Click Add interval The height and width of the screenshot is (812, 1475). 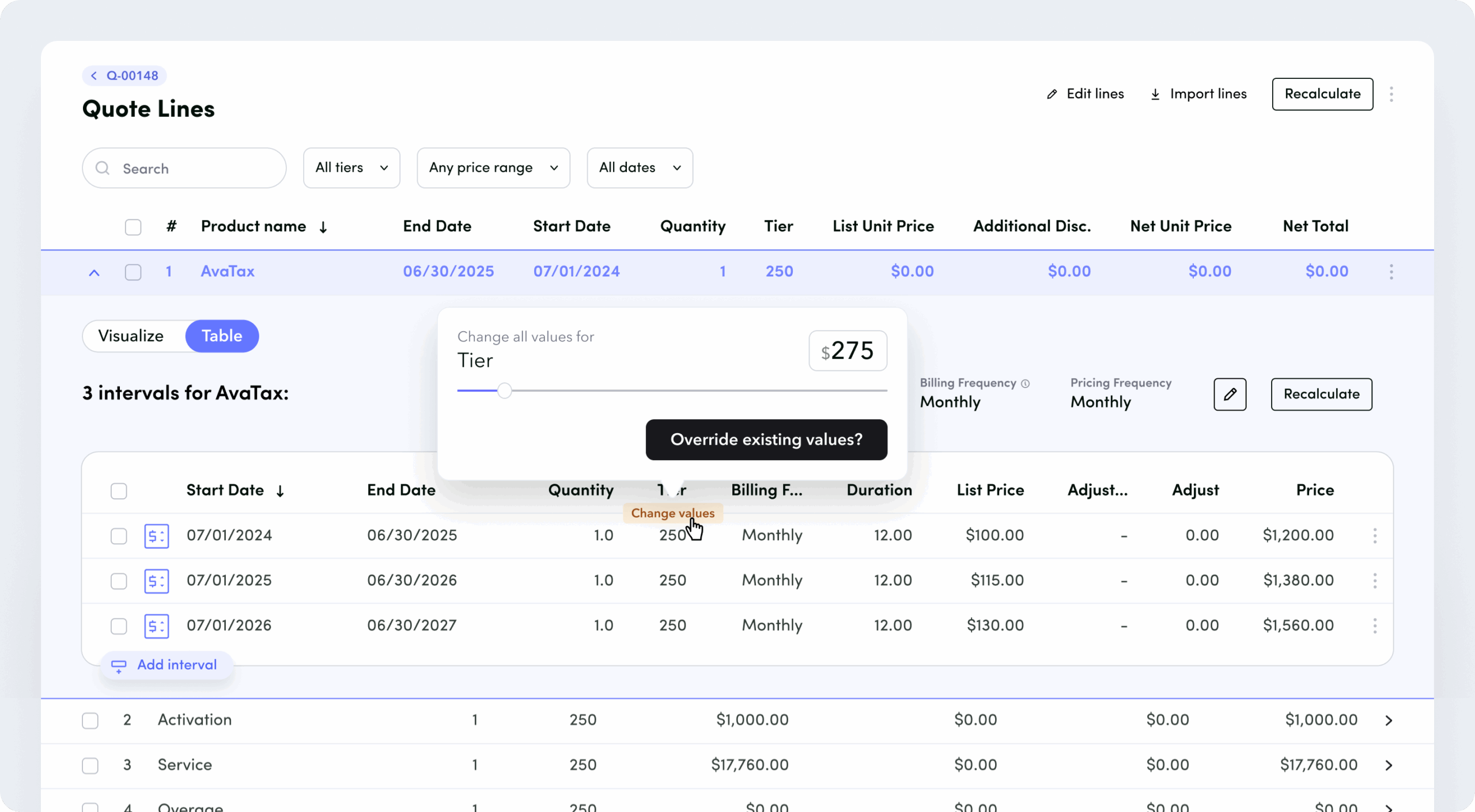(x=167, y=665)
